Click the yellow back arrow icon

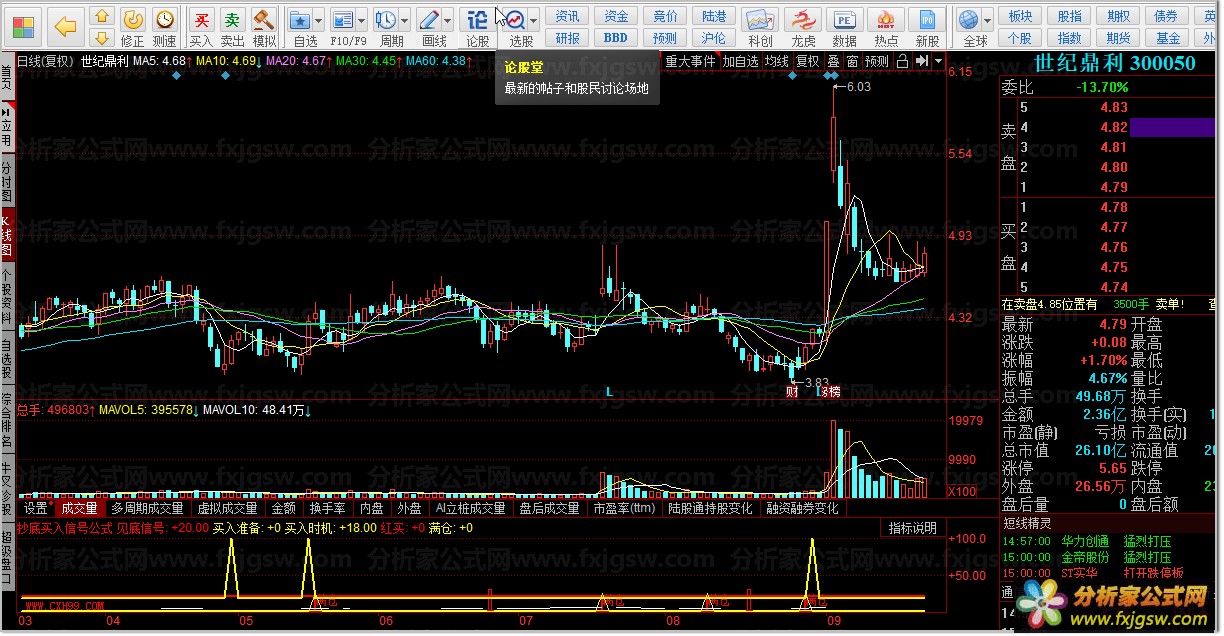pyautogui.click(x=66, y=26)
